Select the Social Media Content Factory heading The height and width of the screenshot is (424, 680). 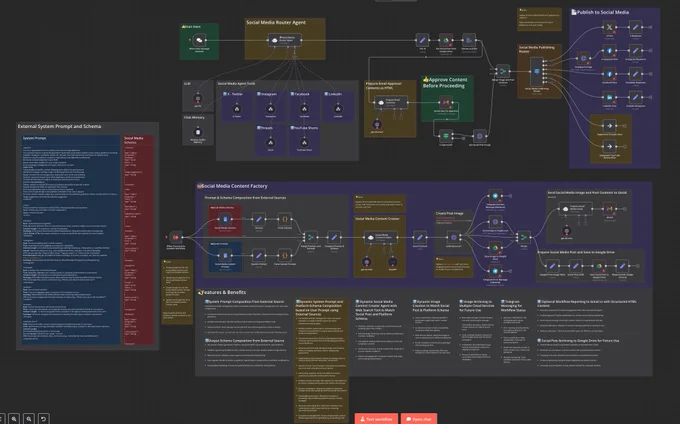[232, 186]
